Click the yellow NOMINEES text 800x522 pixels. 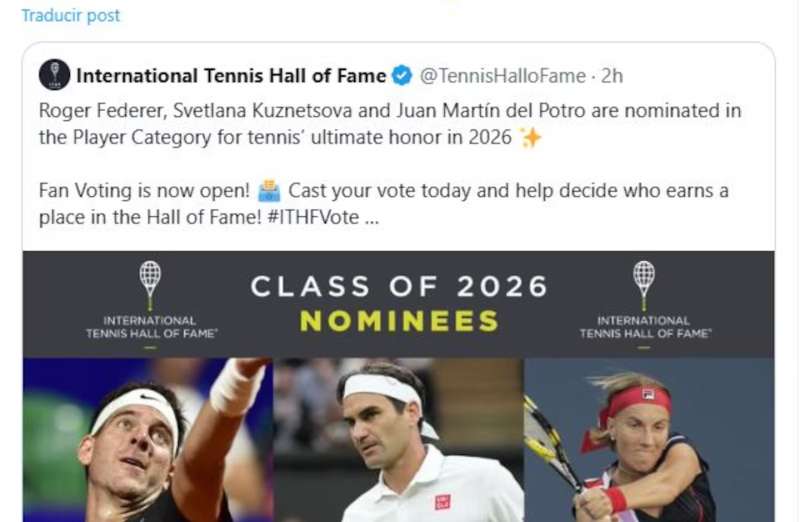click(x=399, y=321)
